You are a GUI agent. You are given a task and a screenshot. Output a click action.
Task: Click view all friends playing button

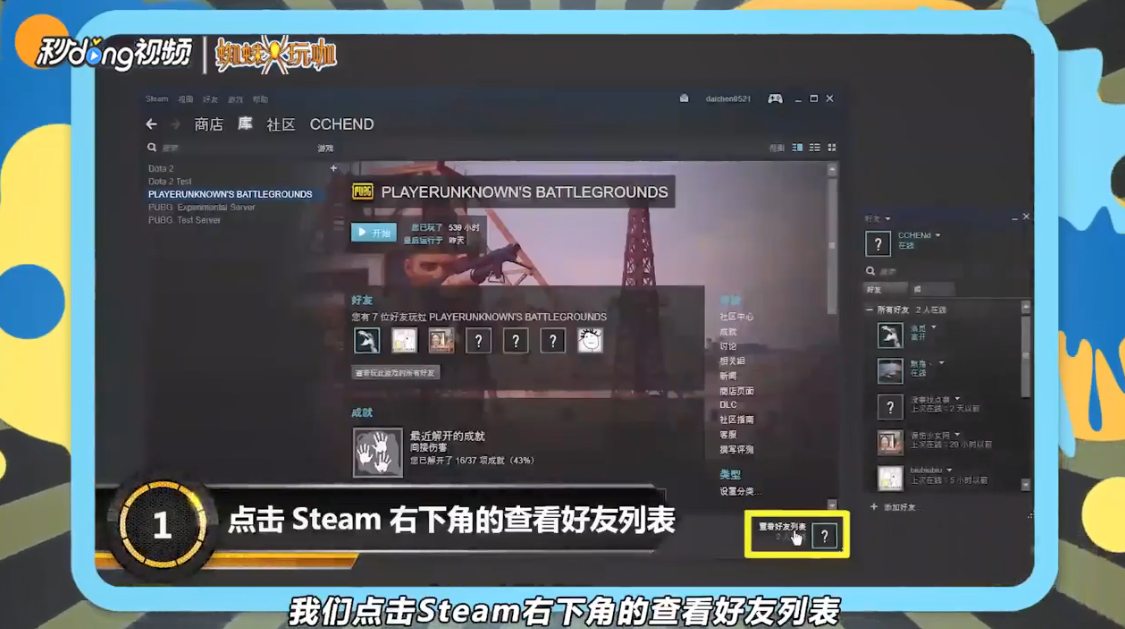395,373
